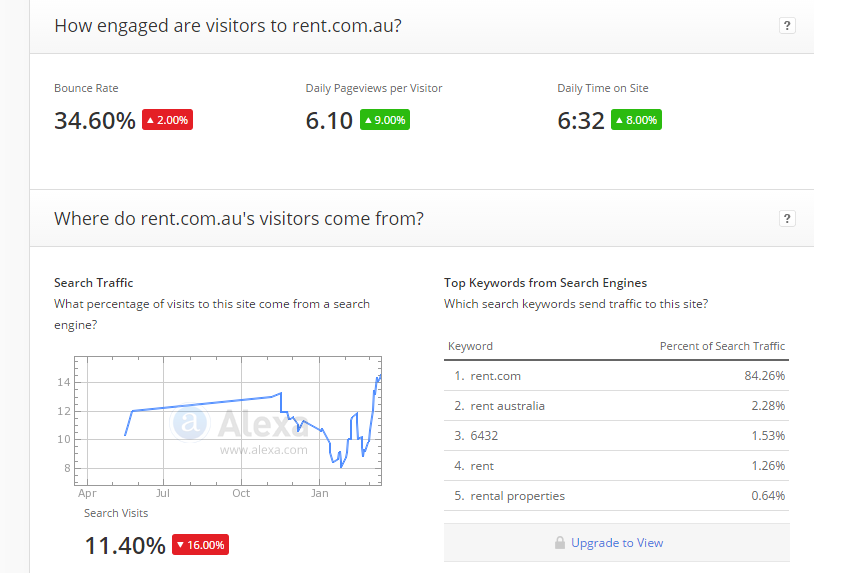This screenshot has width=850, height=573.
Task: Click the 2.28% search traffic value
Action: tap(768, 405)
